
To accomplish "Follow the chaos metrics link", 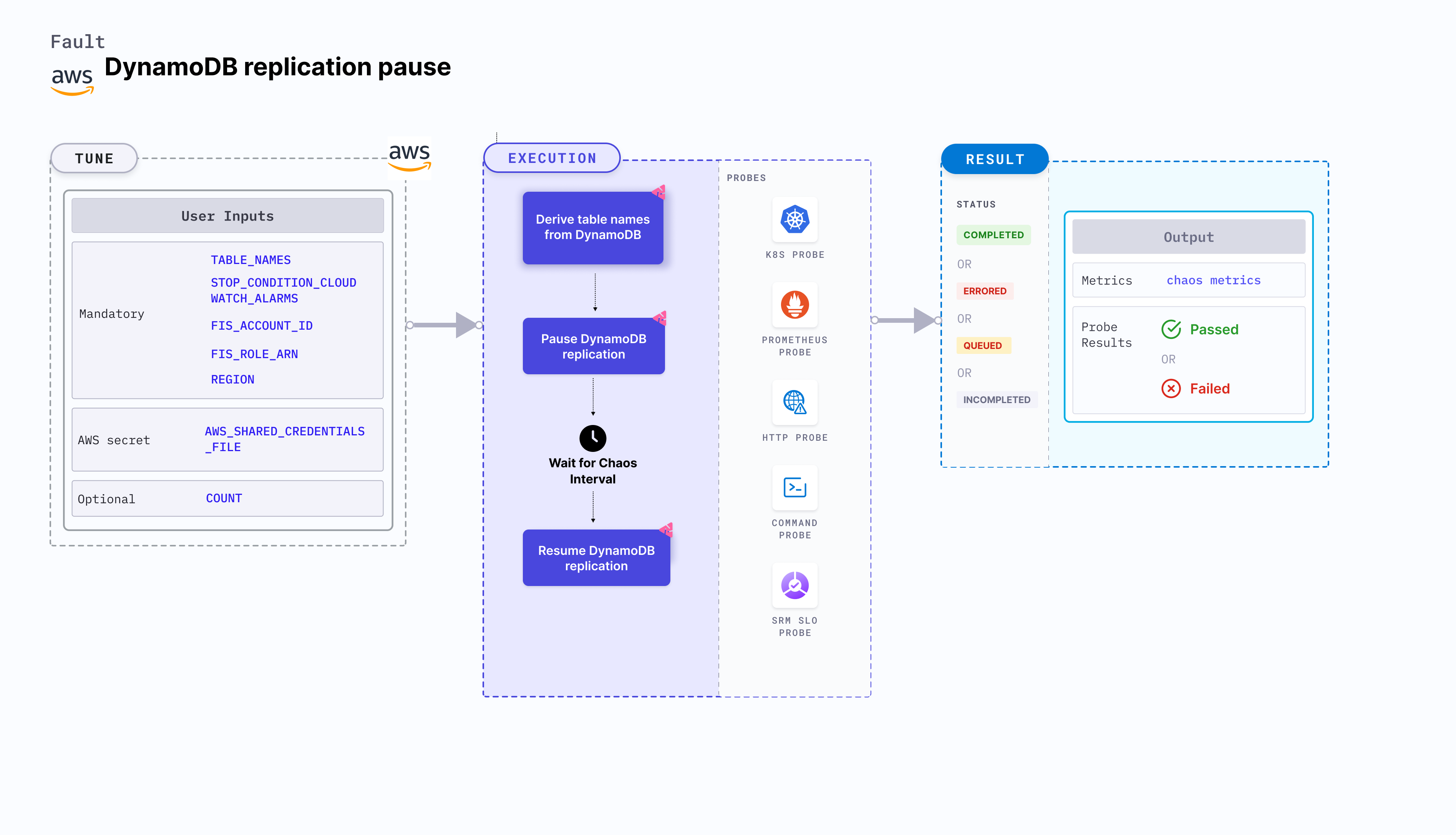I will (x=1214, y=280).
